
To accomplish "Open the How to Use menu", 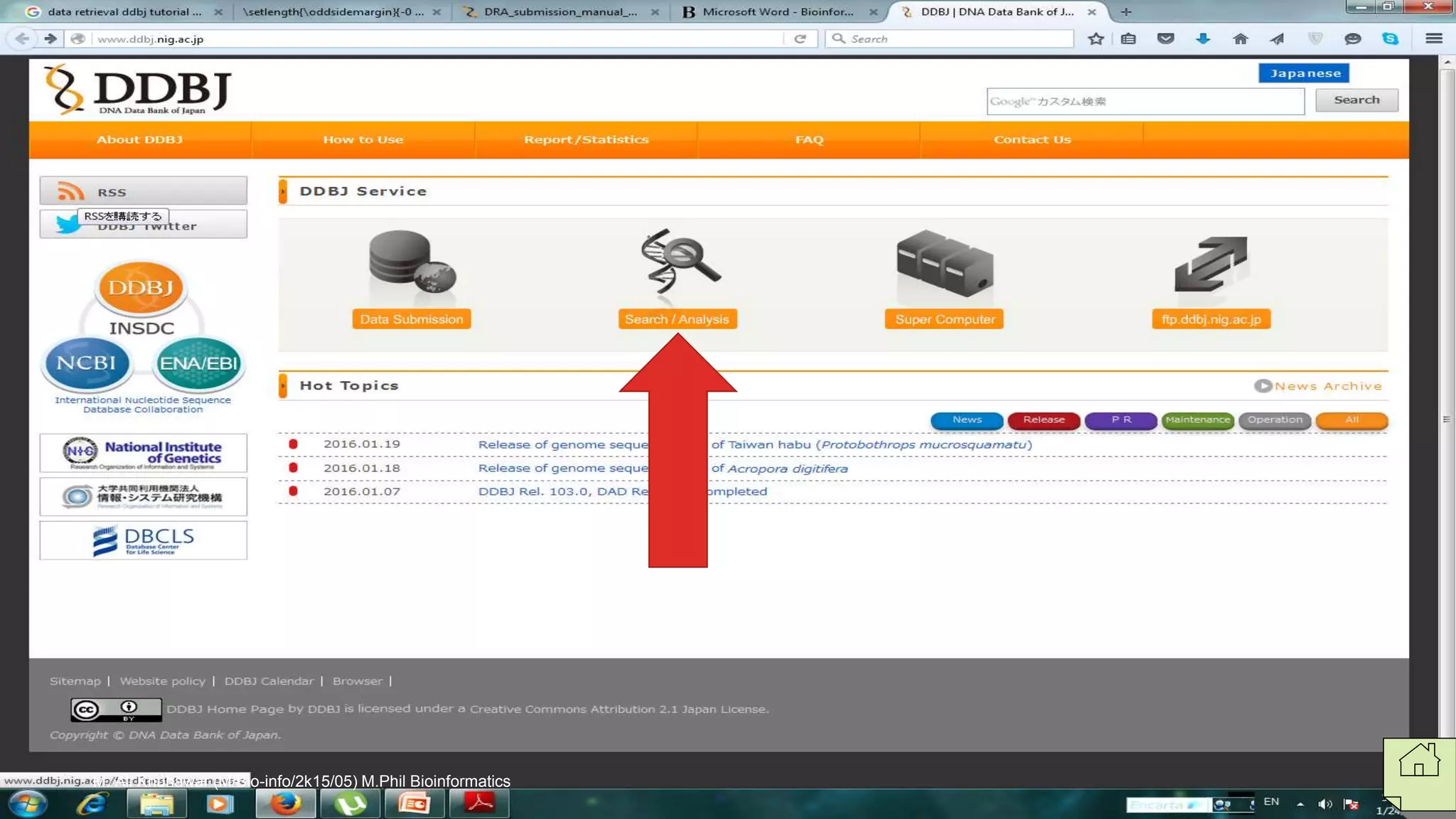I will click(x=363, y=140).
